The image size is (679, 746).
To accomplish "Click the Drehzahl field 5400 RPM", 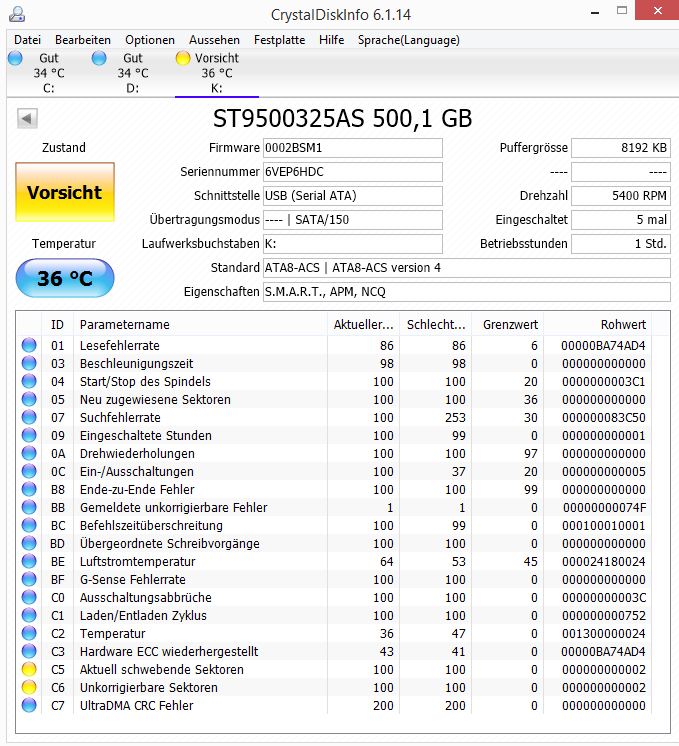I will click(x=621, y=196).
